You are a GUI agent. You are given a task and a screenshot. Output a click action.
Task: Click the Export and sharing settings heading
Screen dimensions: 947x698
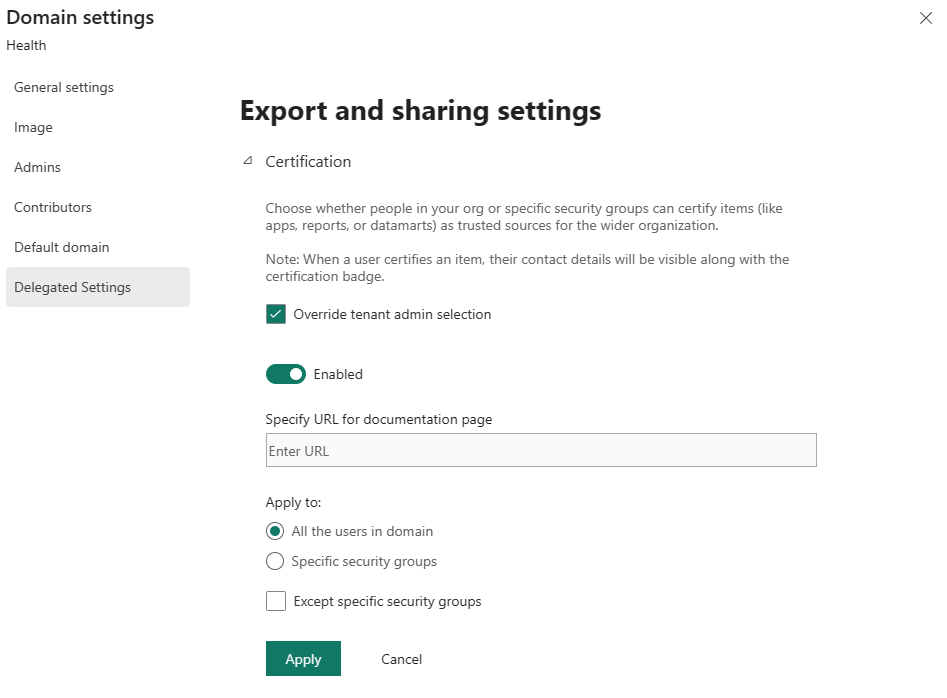[419, 110]
